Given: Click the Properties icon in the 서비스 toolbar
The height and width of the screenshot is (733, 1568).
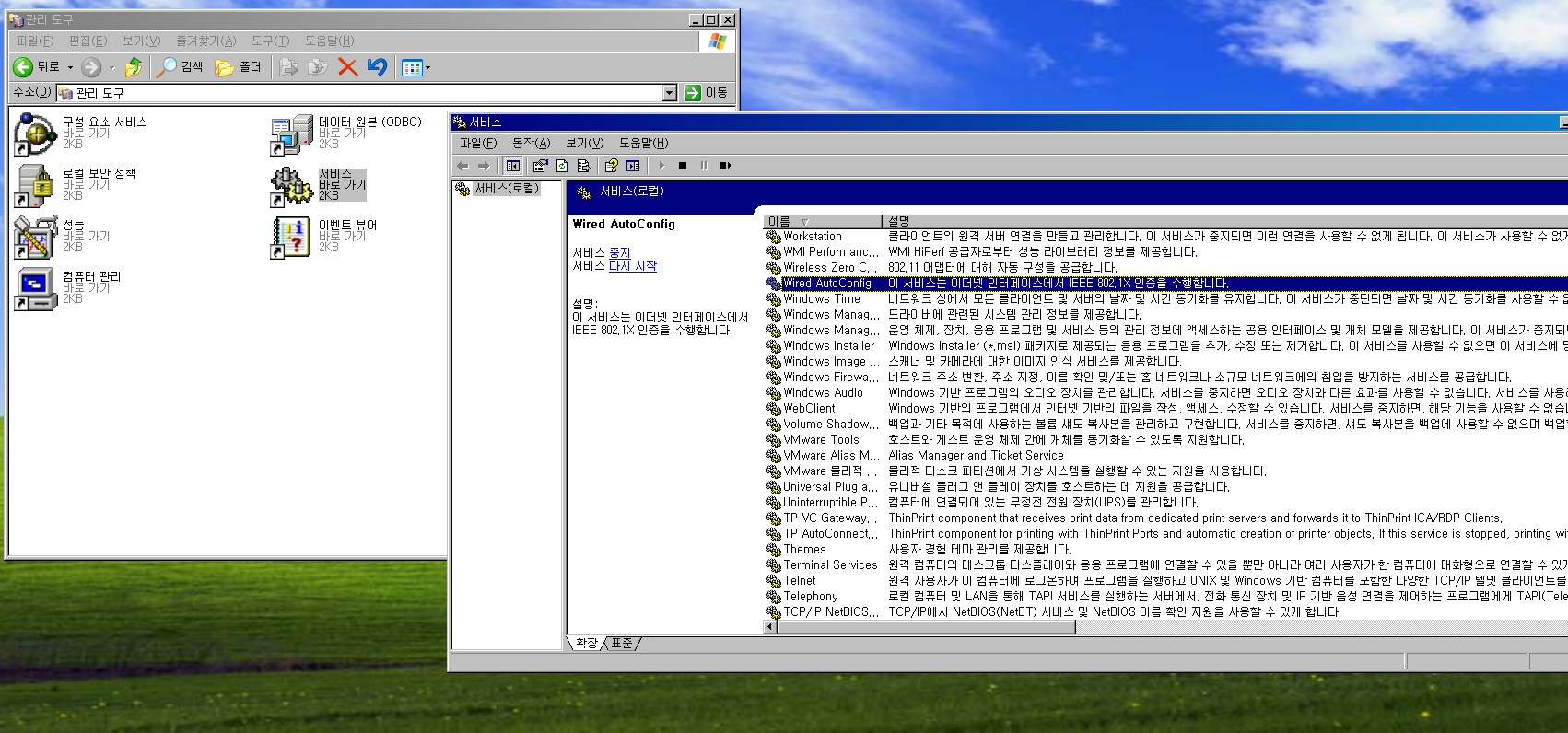Looking at the screenshot, I should click(540, 166).
